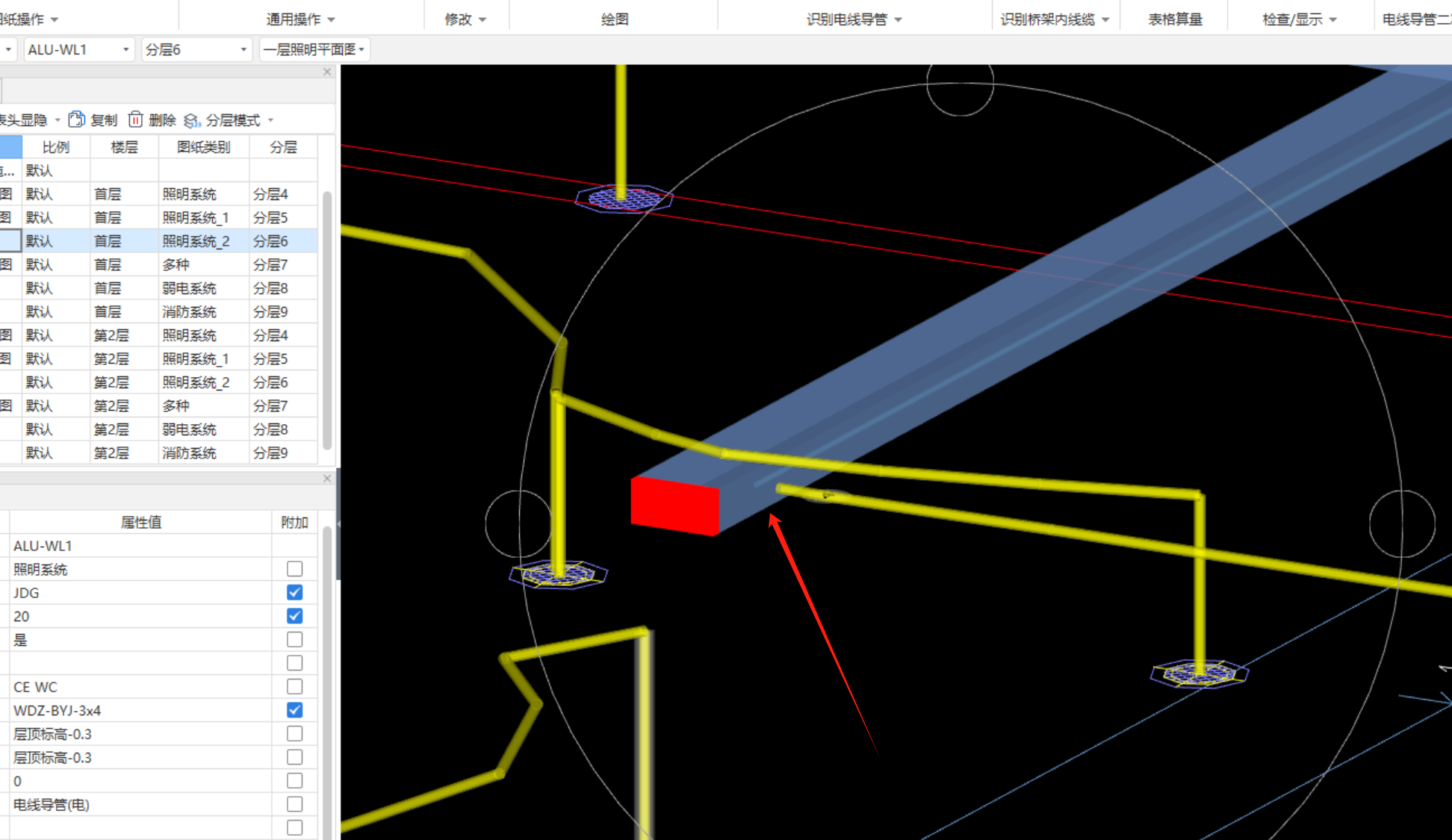
Task: Toggle checkbox in empty row above CE WC
Action: 294,663
